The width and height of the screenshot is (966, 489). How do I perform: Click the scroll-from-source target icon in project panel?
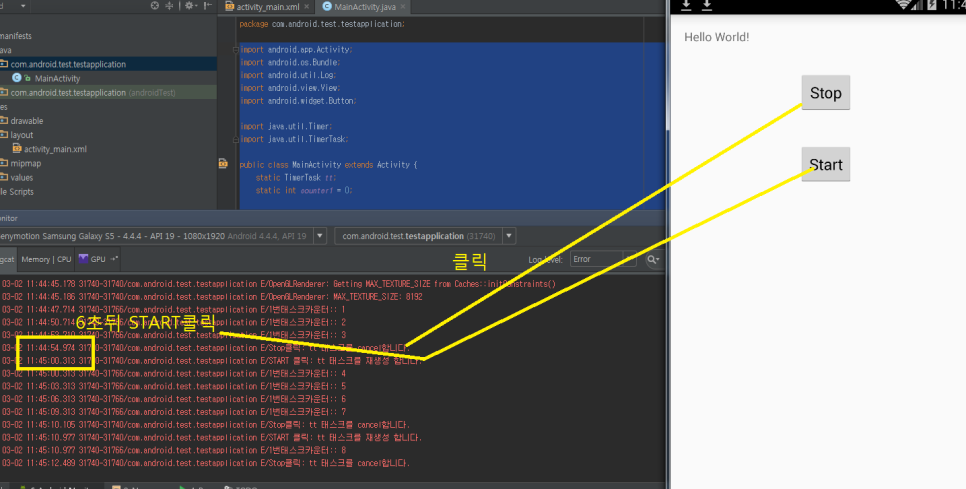(x=154, y=6)
